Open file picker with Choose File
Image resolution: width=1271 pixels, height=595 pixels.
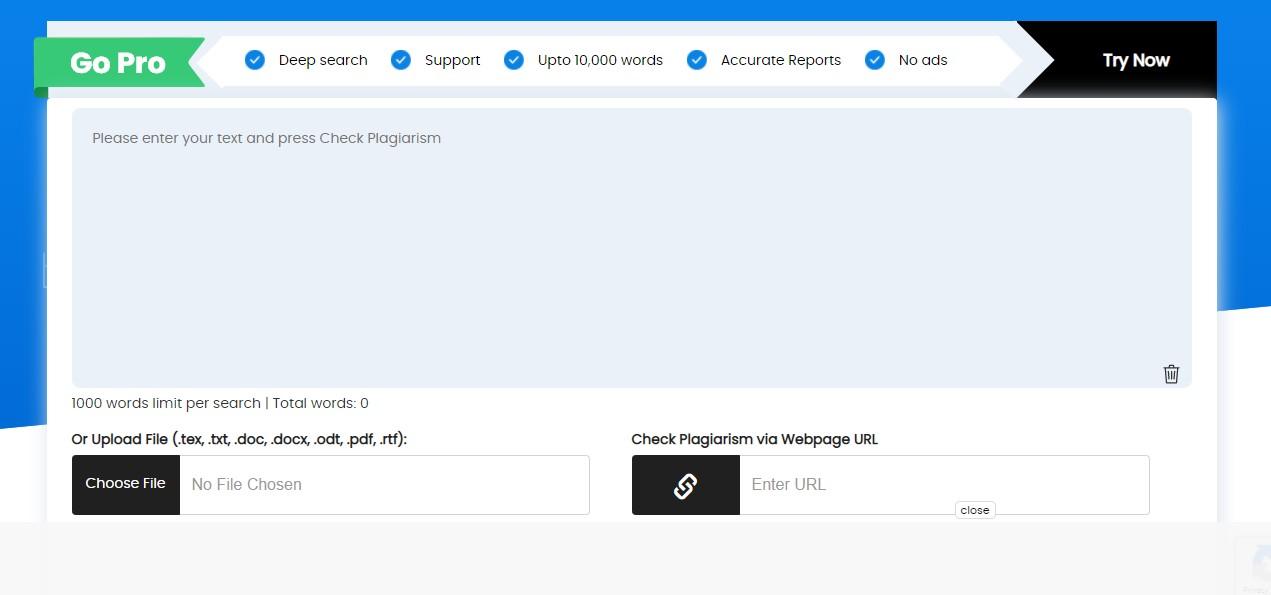[126, 484]
